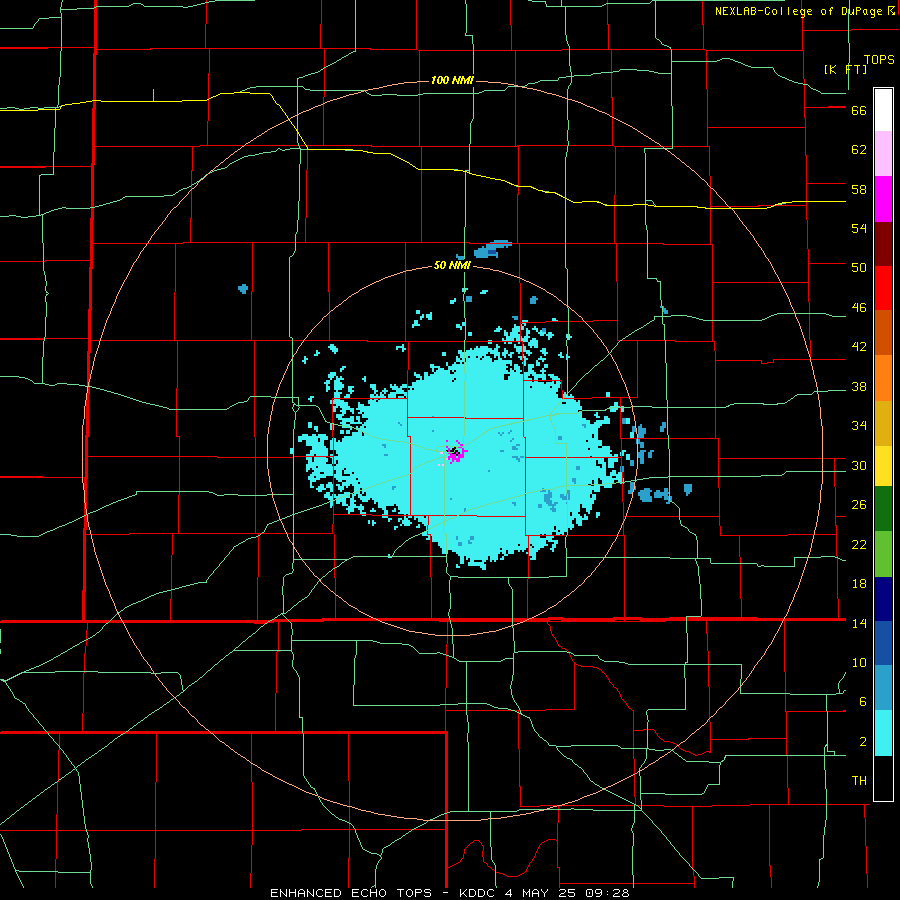Viewport: 900px width, 900px height.
Task: Pick the bright red legend swatch
Action: (883, 288)
